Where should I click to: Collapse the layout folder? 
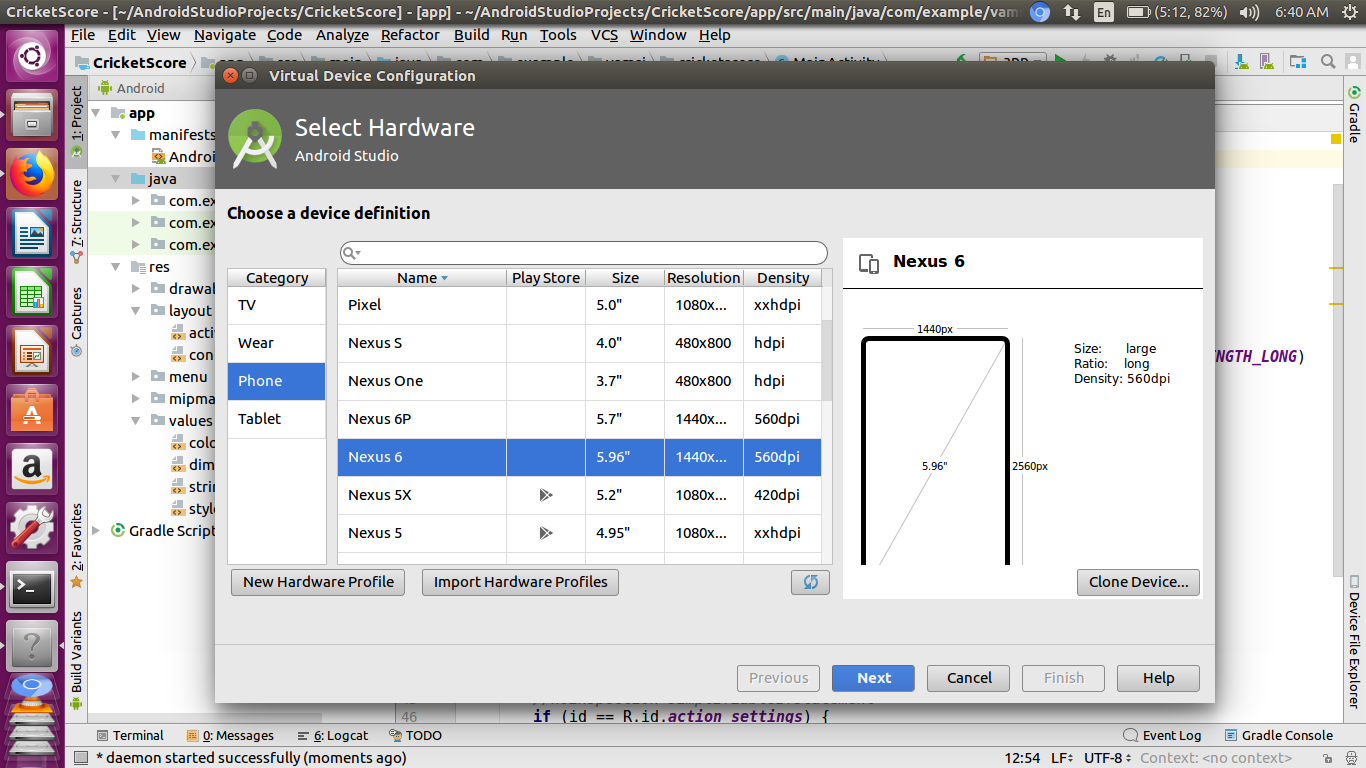136,311
